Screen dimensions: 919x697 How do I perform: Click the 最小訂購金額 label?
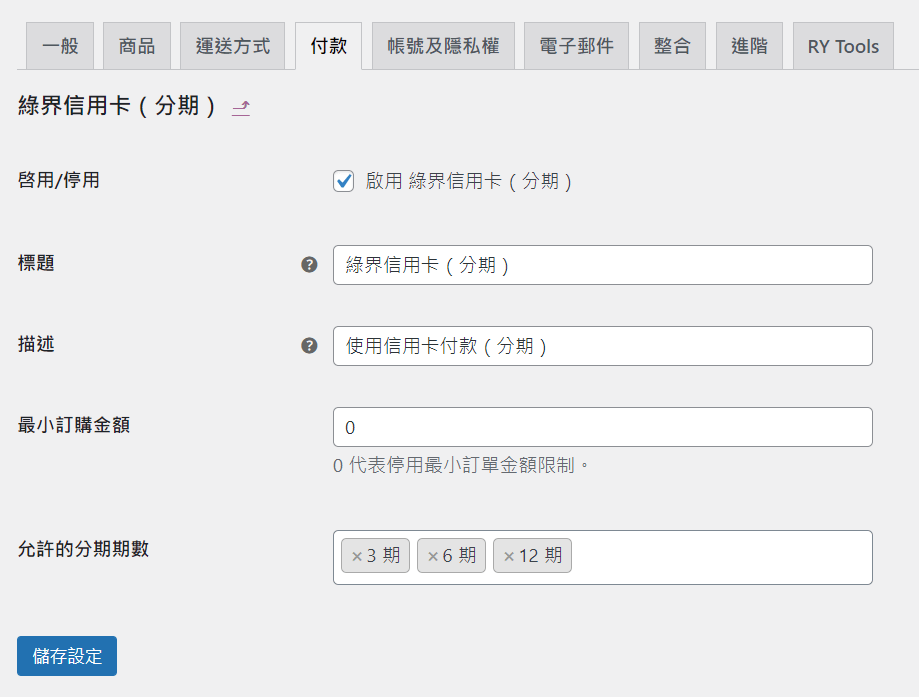pyautogui.click(x=74, y=425)
